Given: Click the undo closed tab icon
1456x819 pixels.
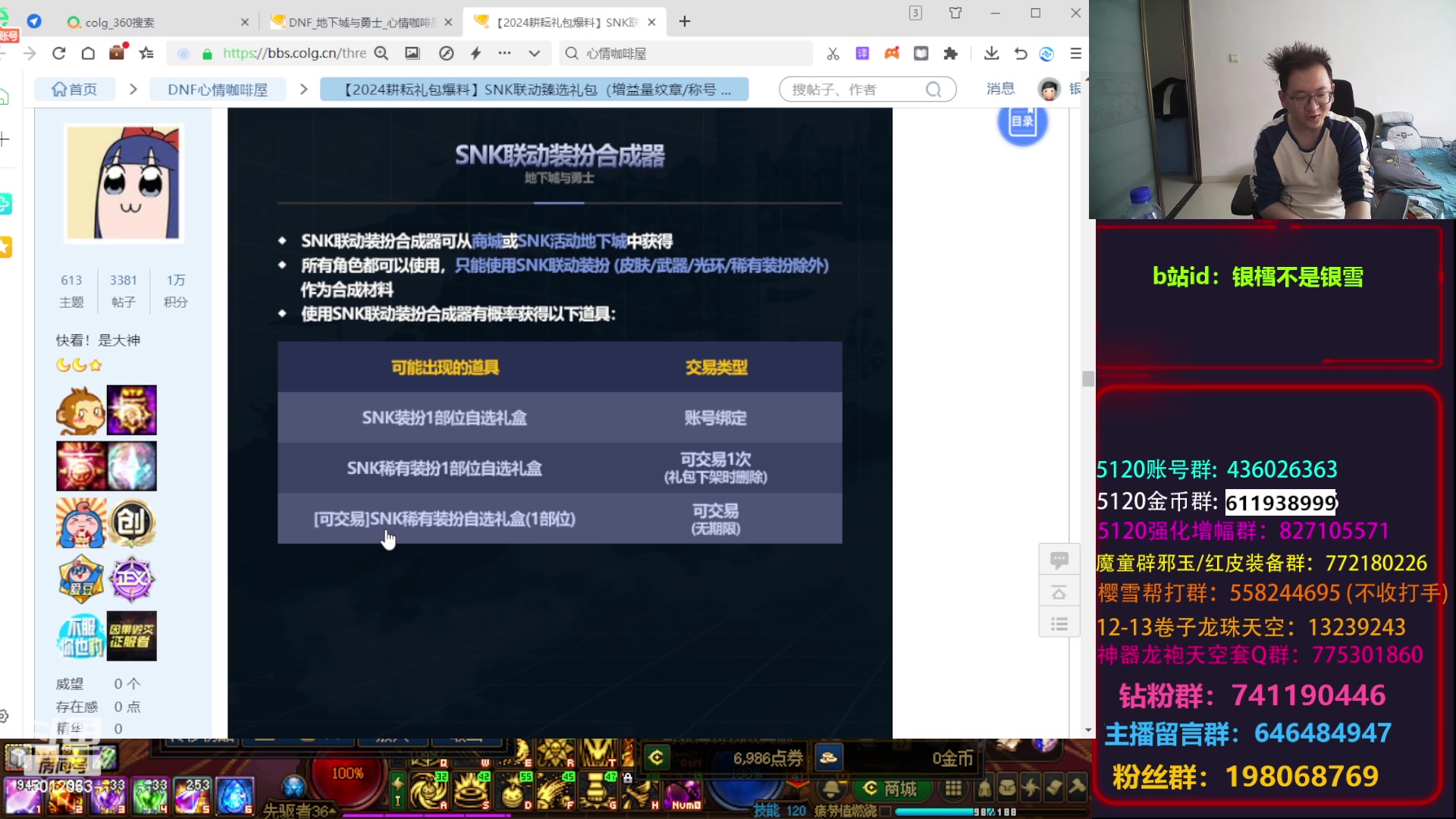Looking at the screenshot, I should [1020, 53].
